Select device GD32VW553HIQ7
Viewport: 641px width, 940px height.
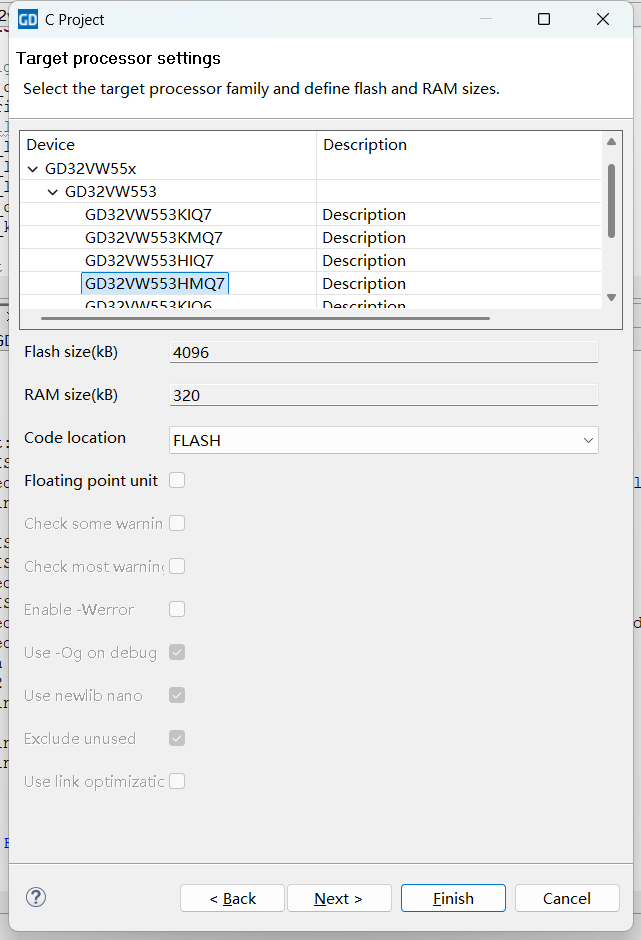149,261
